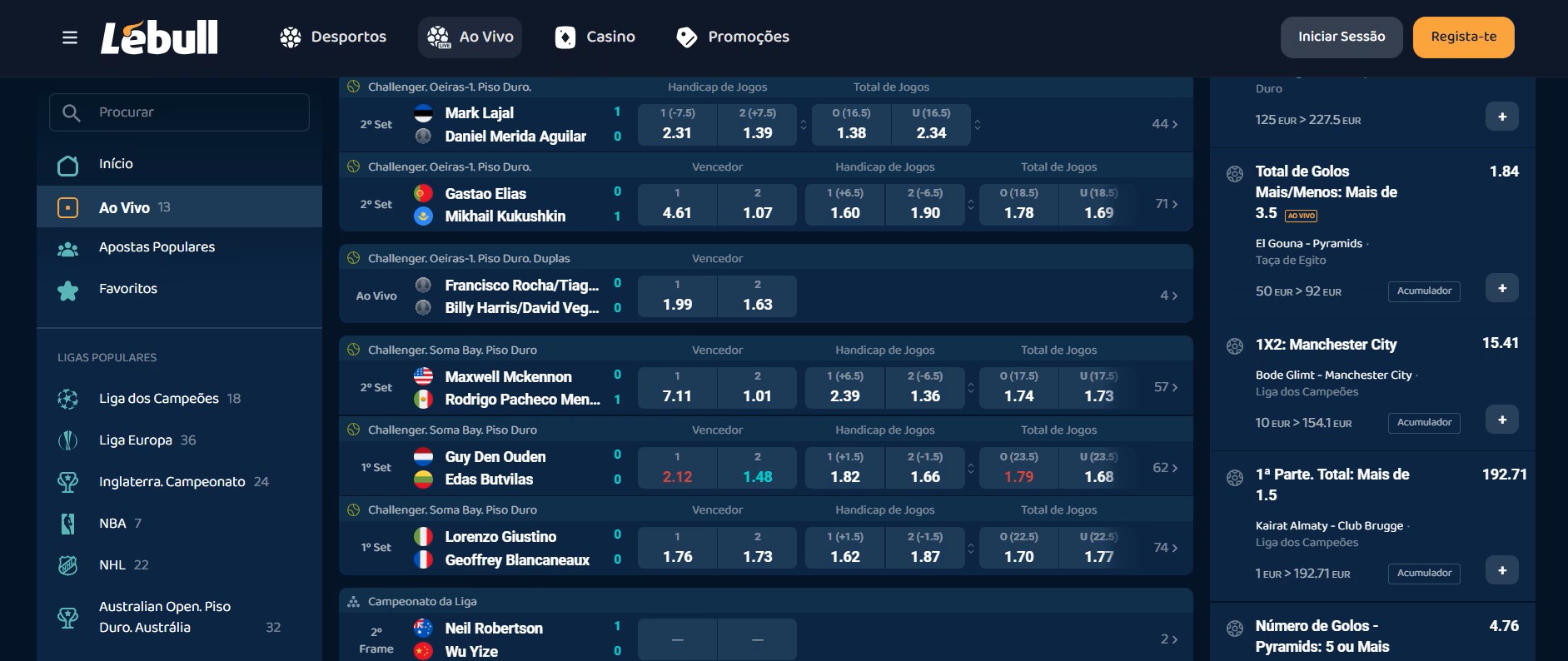Click Acumulador for El Gouna - Pyramids

pos(1424,291)
